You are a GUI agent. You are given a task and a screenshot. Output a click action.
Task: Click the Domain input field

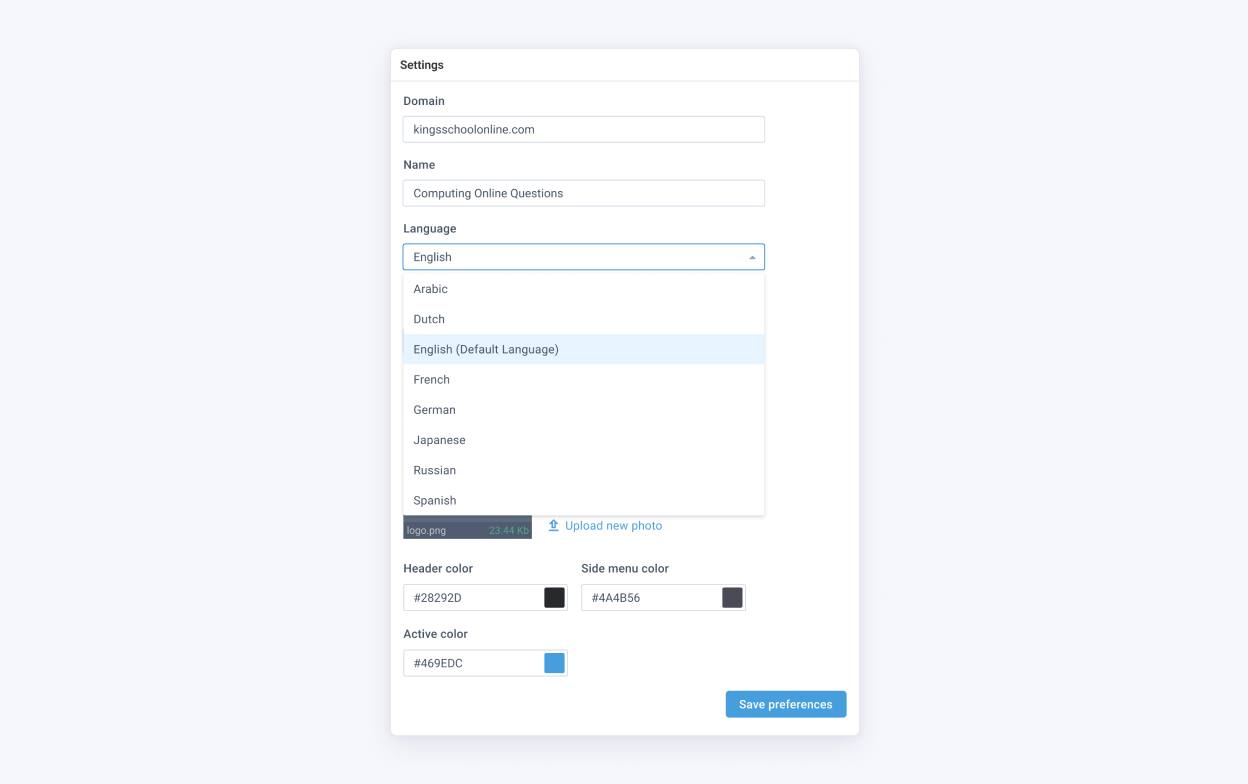(x=583, y=129)
